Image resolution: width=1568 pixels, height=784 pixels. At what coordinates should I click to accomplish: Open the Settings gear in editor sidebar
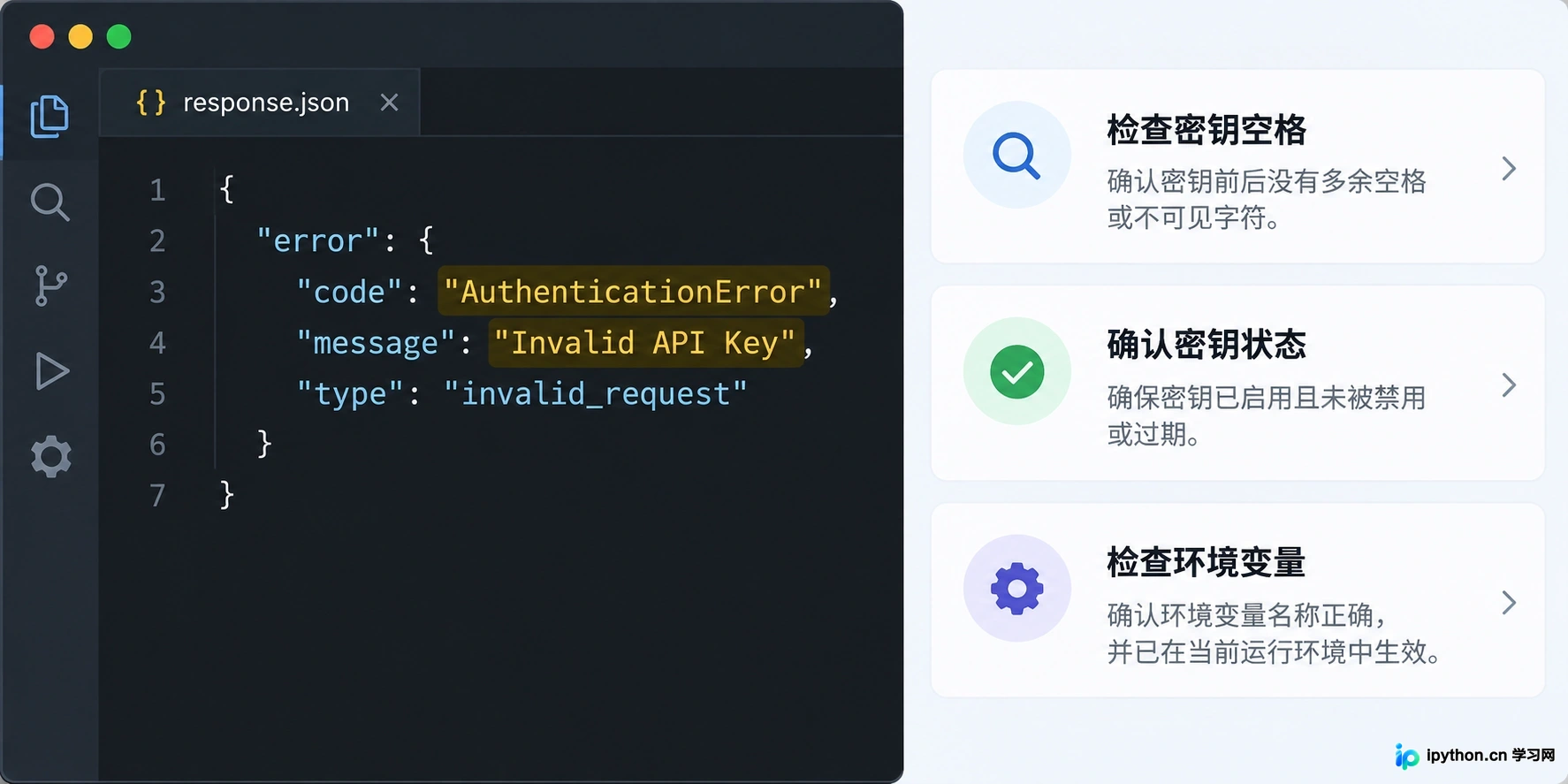pyautogui.click(x=50, y=456)
